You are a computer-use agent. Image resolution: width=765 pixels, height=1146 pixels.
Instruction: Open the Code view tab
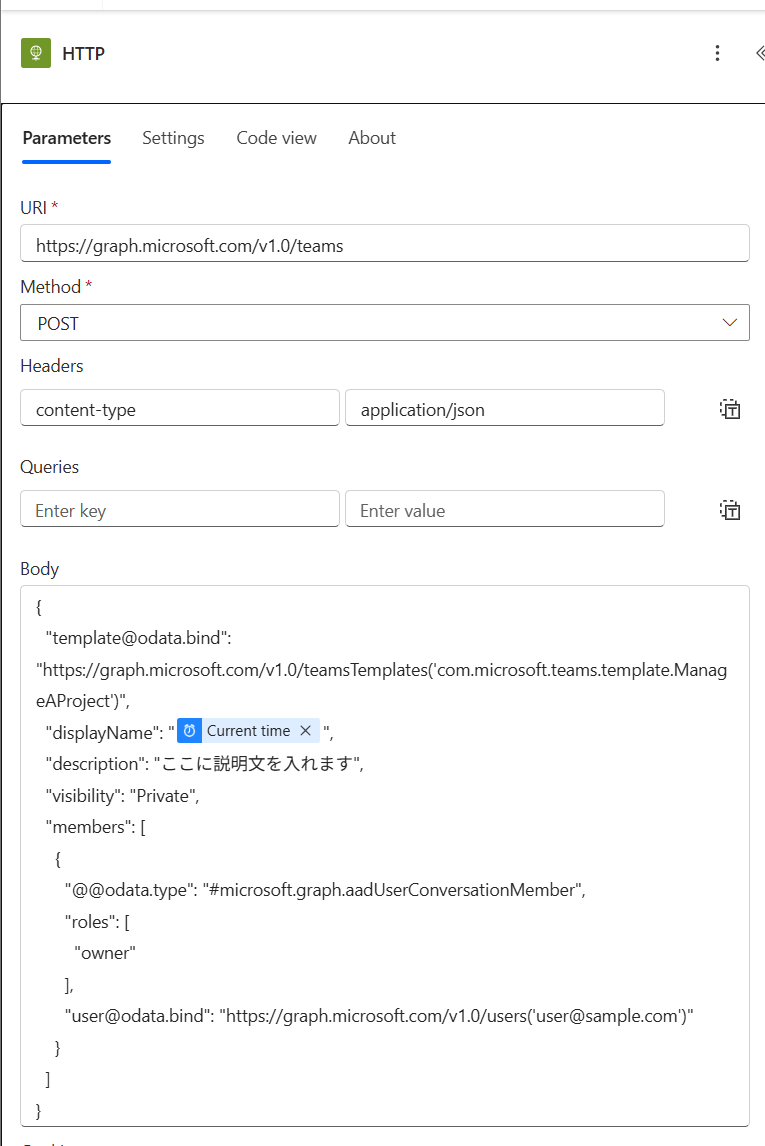coord(276,138)
